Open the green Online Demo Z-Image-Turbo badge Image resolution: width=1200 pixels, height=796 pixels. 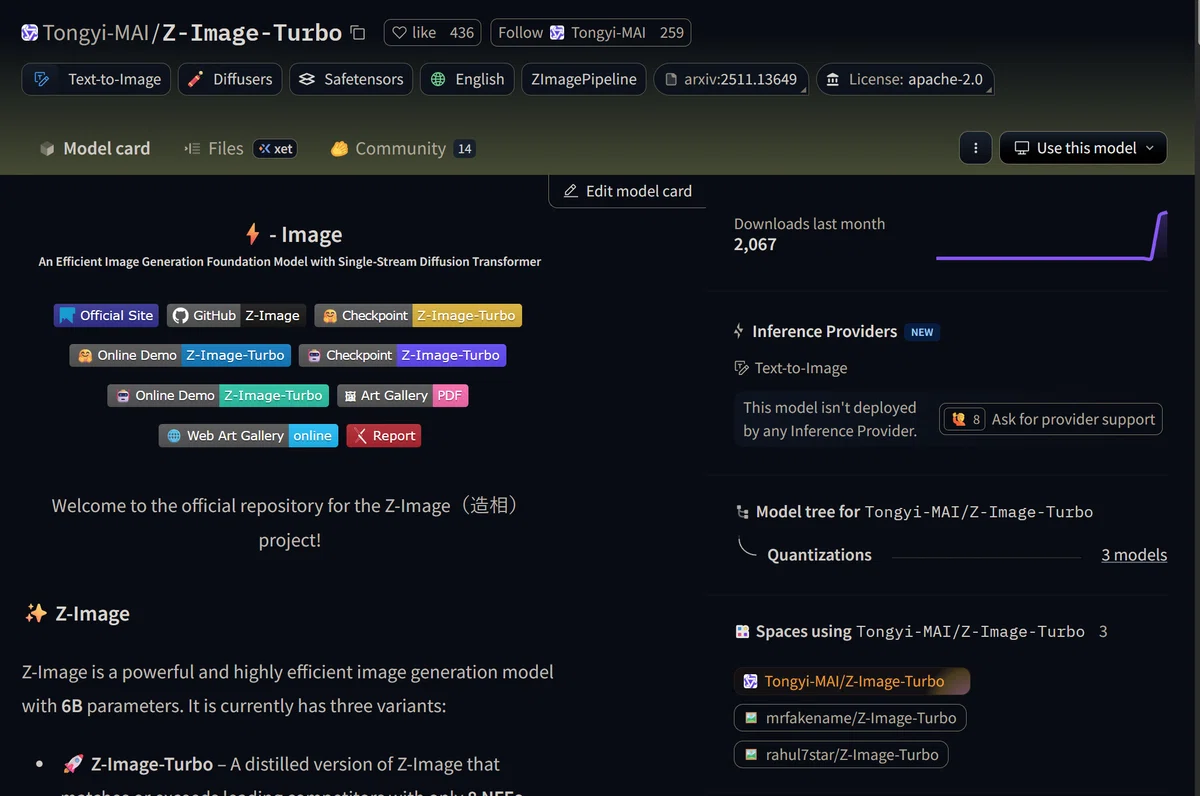coord(219,395)
